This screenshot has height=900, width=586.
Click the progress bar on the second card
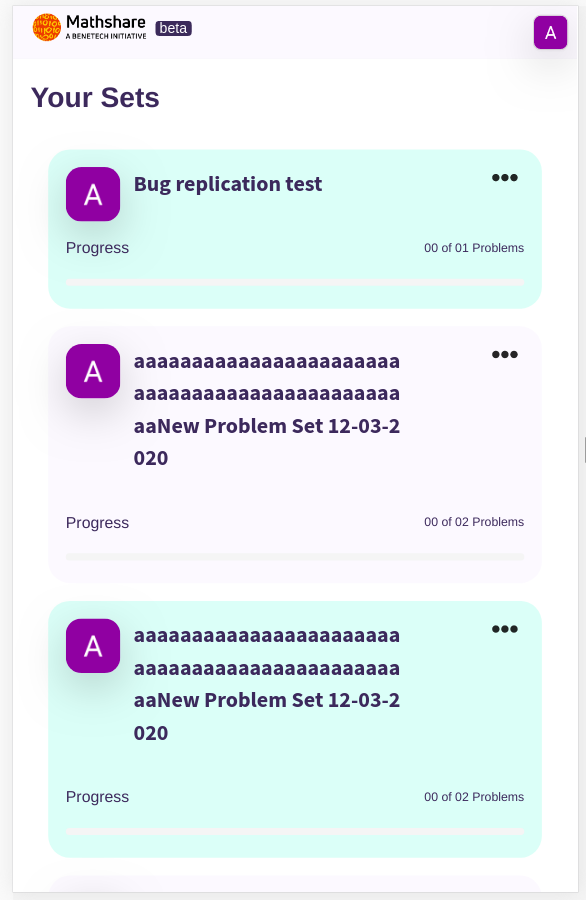[295, 556]
